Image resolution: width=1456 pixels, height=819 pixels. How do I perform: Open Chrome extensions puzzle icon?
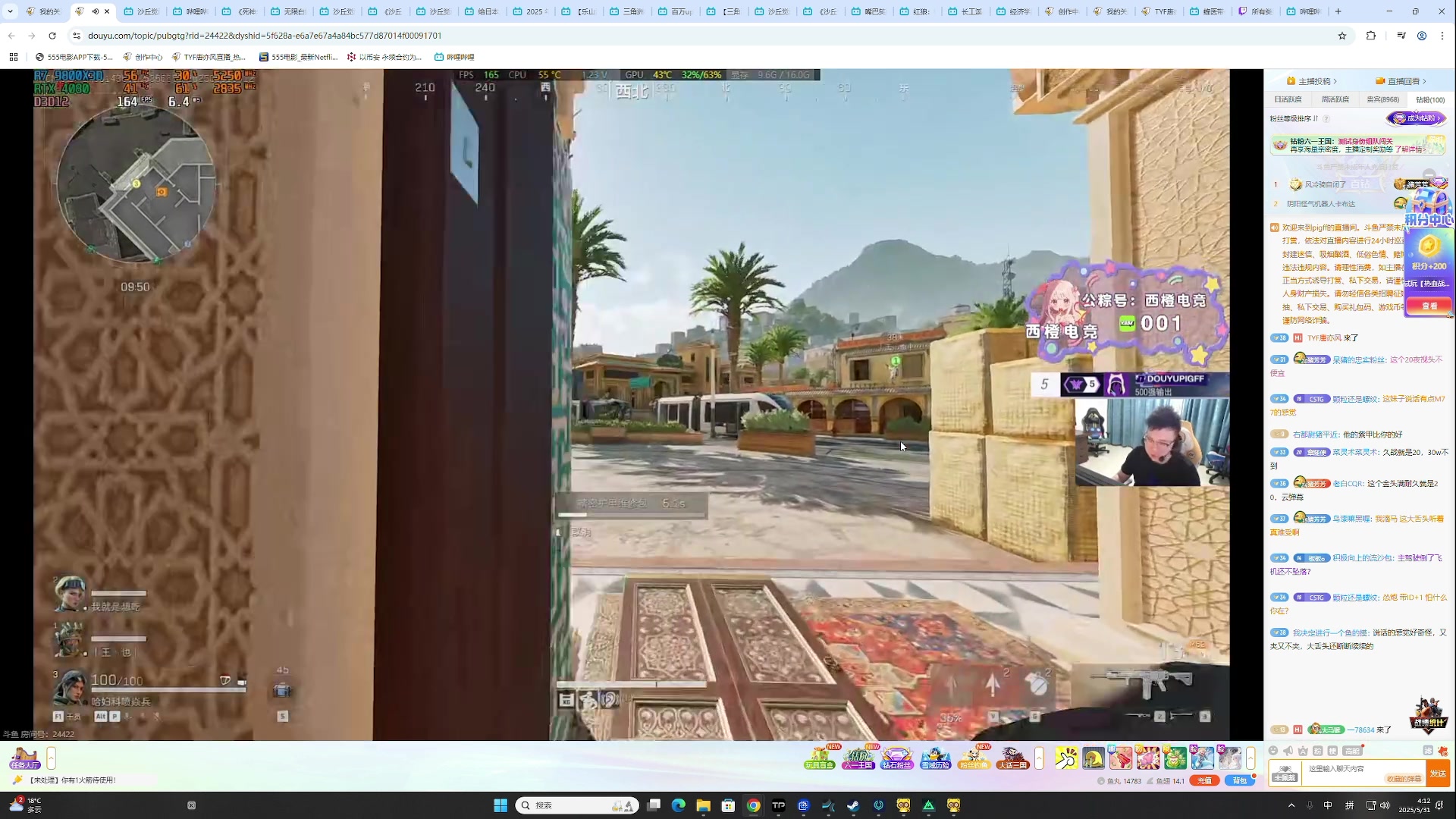pos(1371,36)
